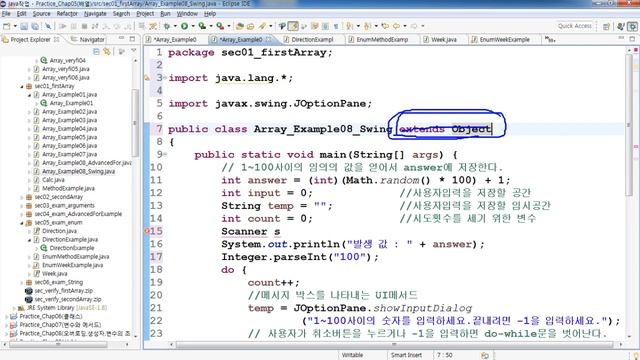Open the External Tools dropdown arrow

[x=229, y=26]
